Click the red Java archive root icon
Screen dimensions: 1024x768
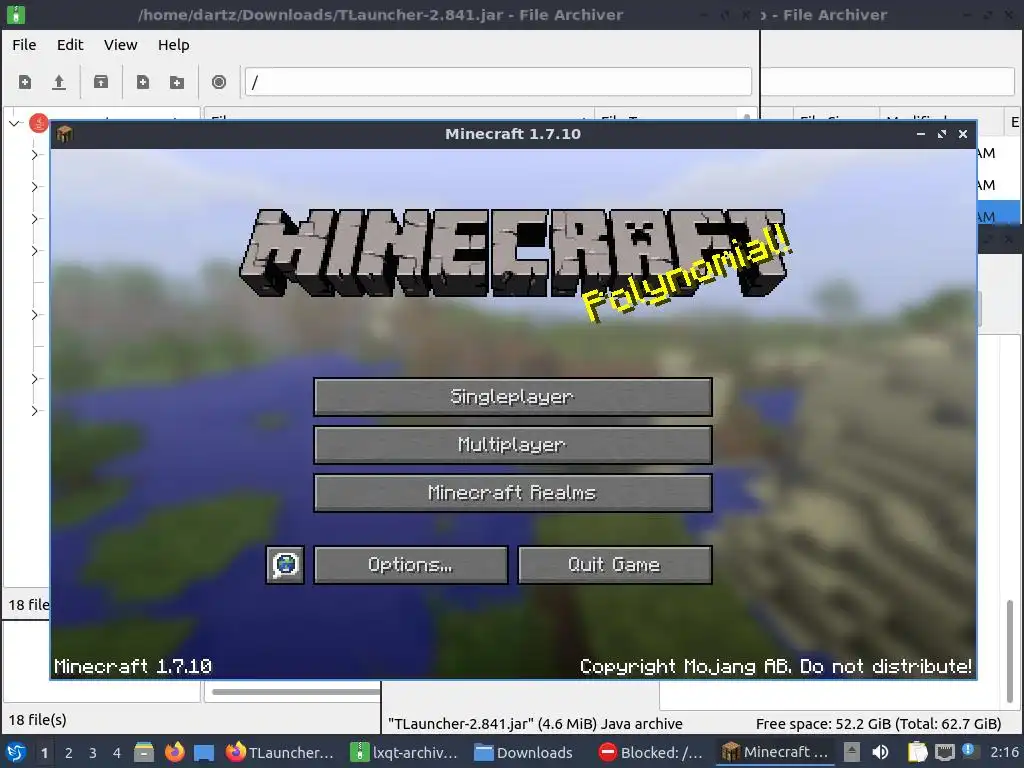[x=39, y=123]
